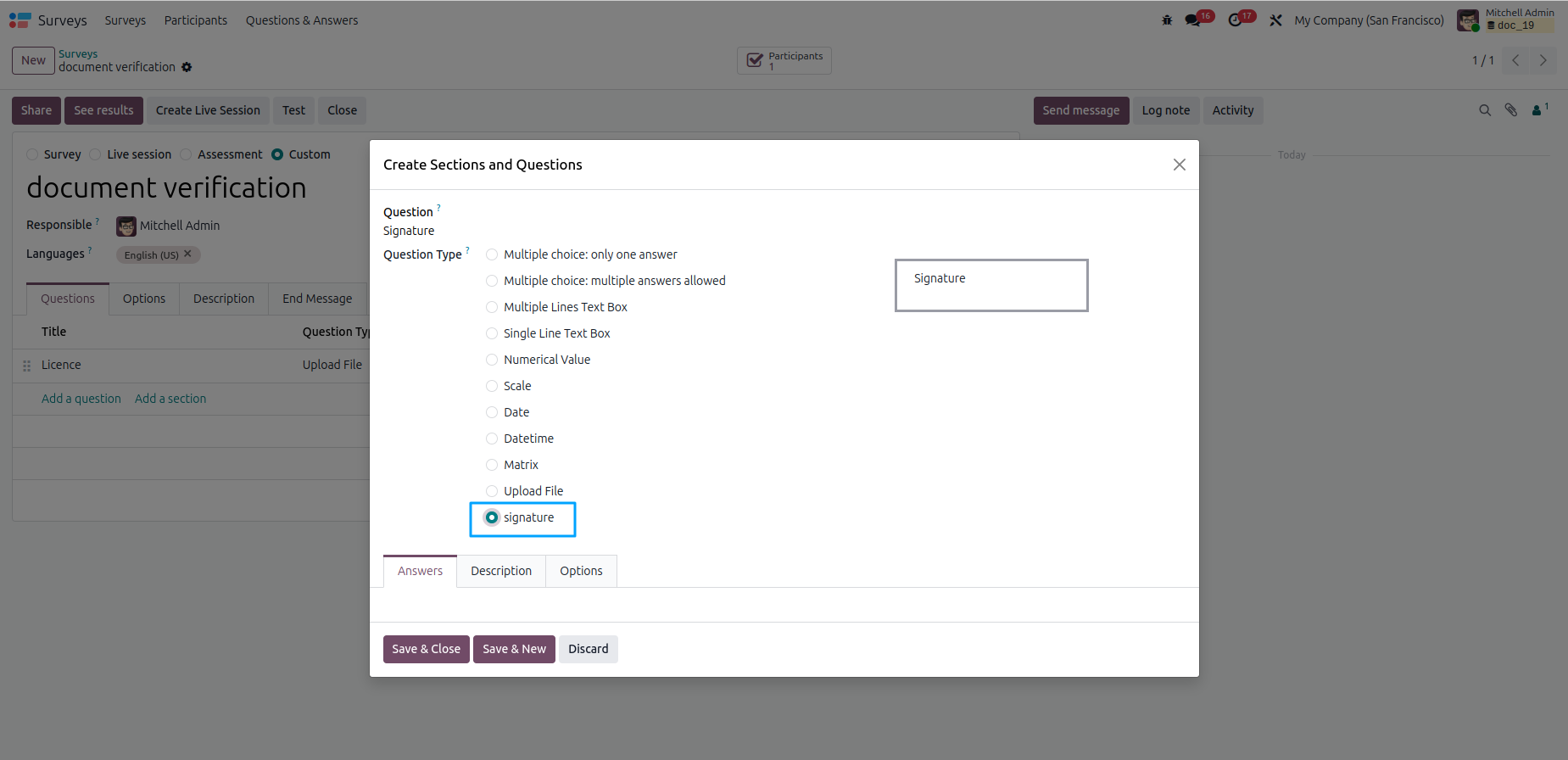Select Multiple choice: multiple answers allowed

(492, 281)
